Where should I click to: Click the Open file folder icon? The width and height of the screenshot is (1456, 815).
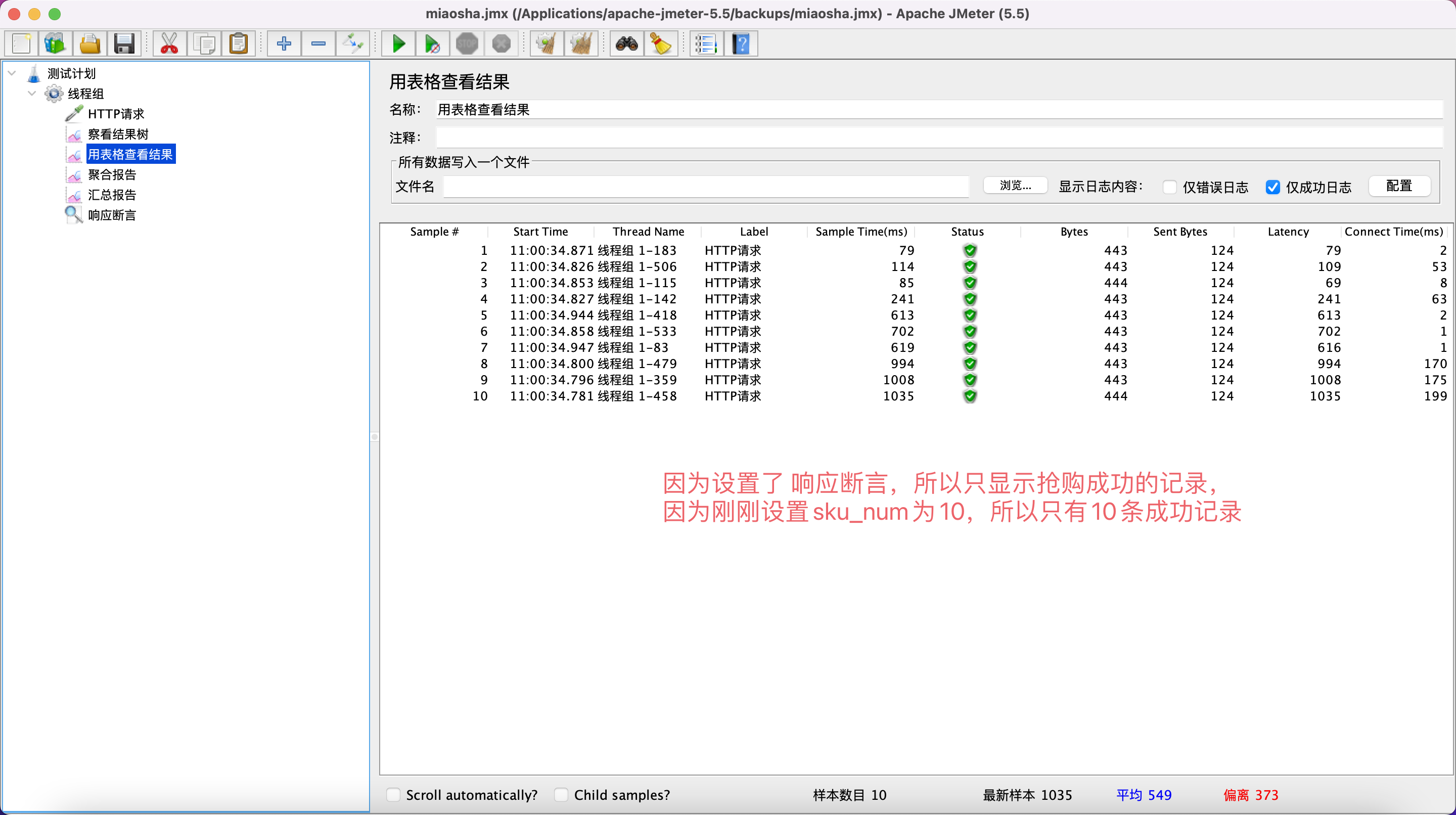click(90, 43)
